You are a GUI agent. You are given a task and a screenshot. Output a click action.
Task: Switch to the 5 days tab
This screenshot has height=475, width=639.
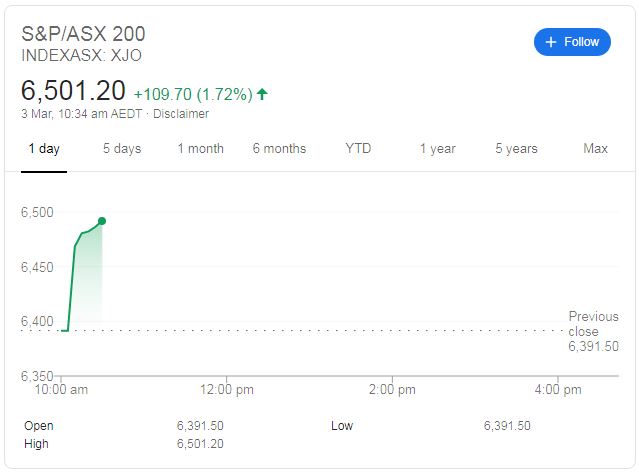[x=122, y=149]
